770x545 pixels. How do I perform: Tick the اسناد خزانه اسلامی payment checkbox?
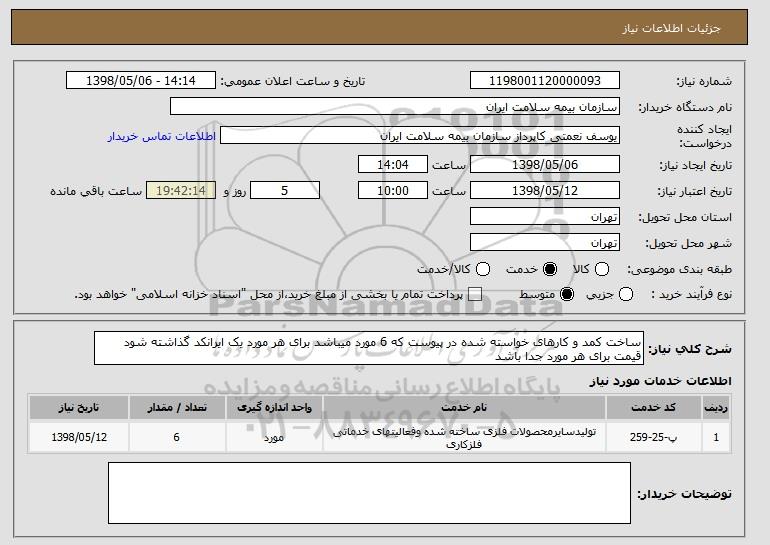[474, 295]
